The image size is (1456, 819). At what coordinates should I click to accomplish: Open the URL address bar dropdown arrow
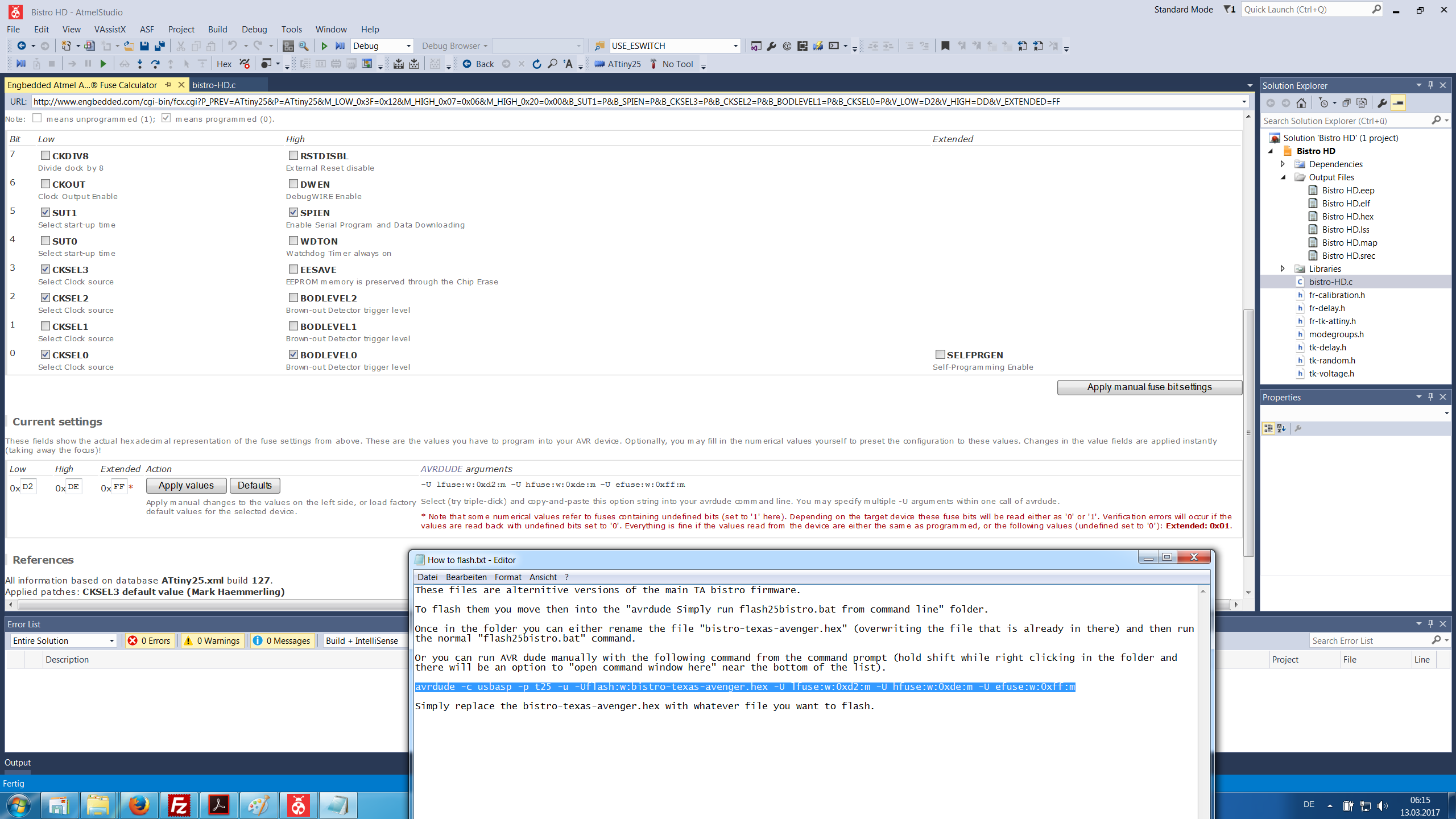tap(1244, 102)
